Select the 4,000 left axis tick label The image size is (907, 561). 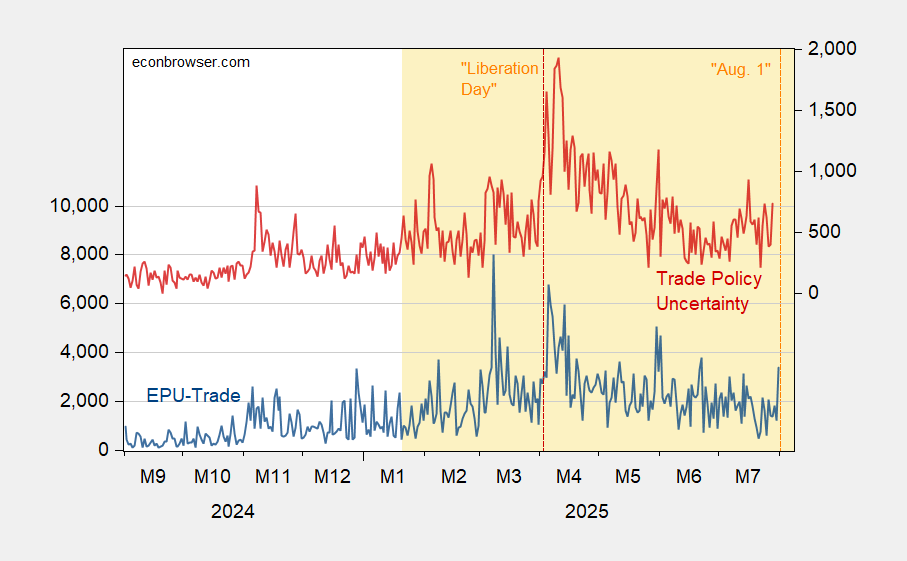pos(82,352)
